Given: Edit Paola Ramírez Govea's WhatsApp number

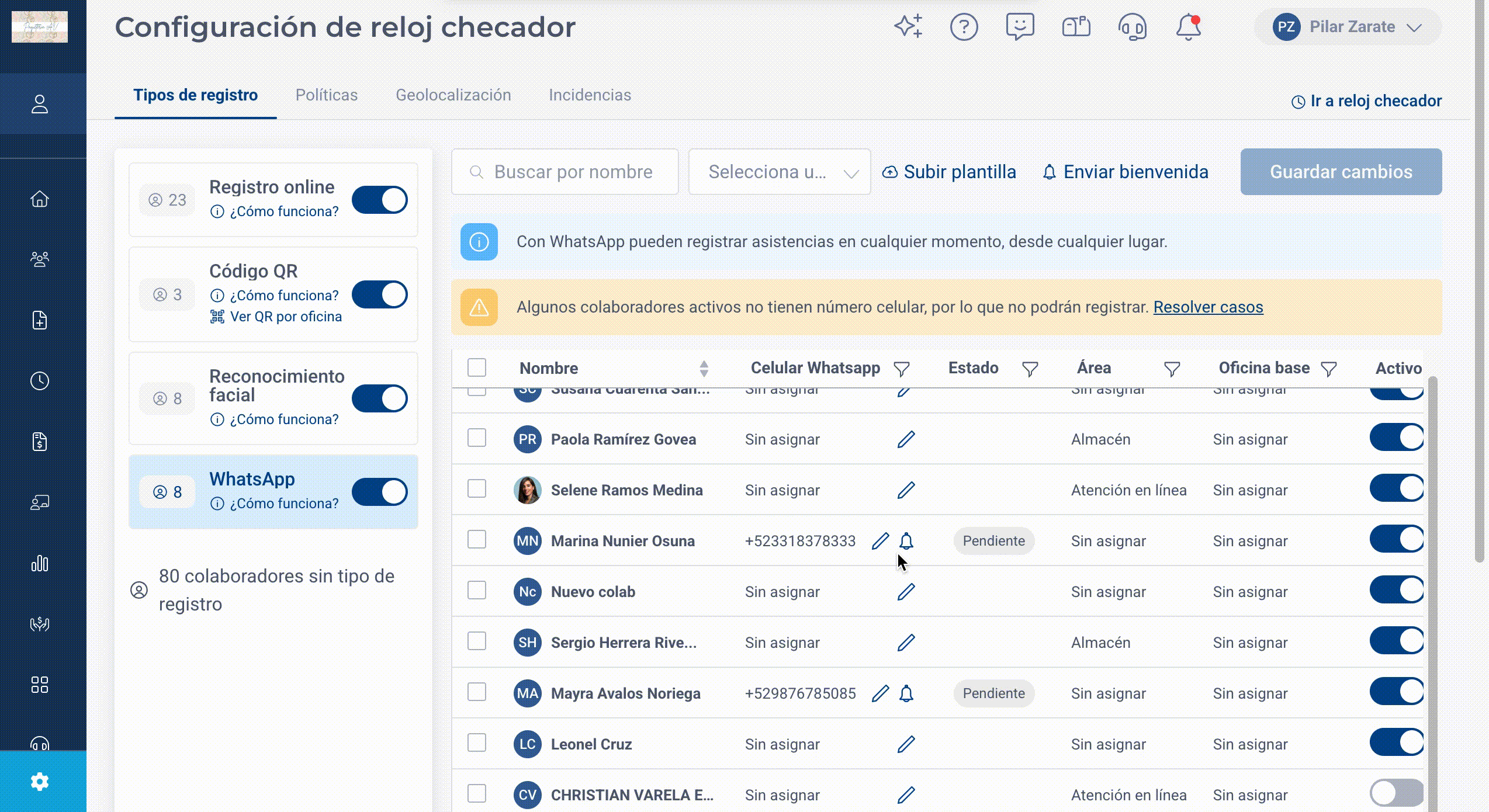Looking at the screenshot, I should tap(906, 439).
